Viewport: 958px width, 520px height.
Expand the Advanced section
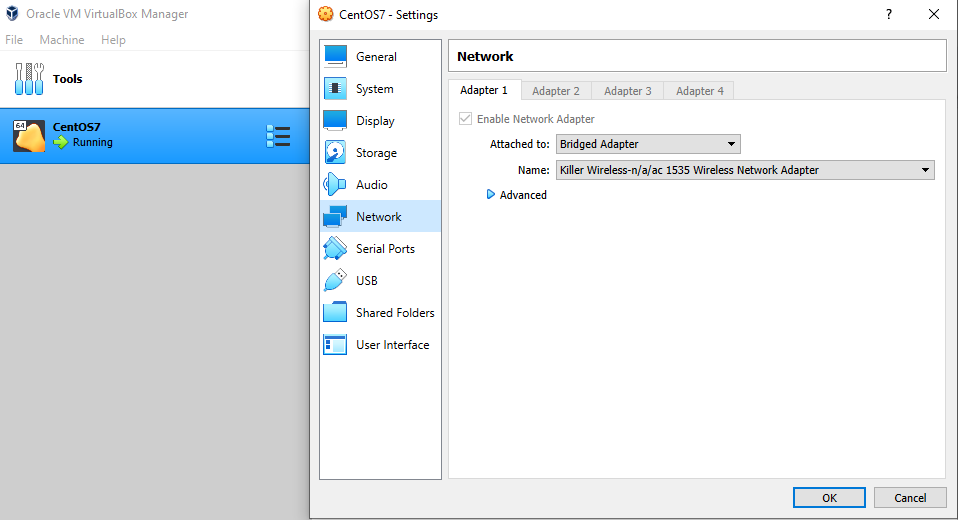(x=517, y=195)
